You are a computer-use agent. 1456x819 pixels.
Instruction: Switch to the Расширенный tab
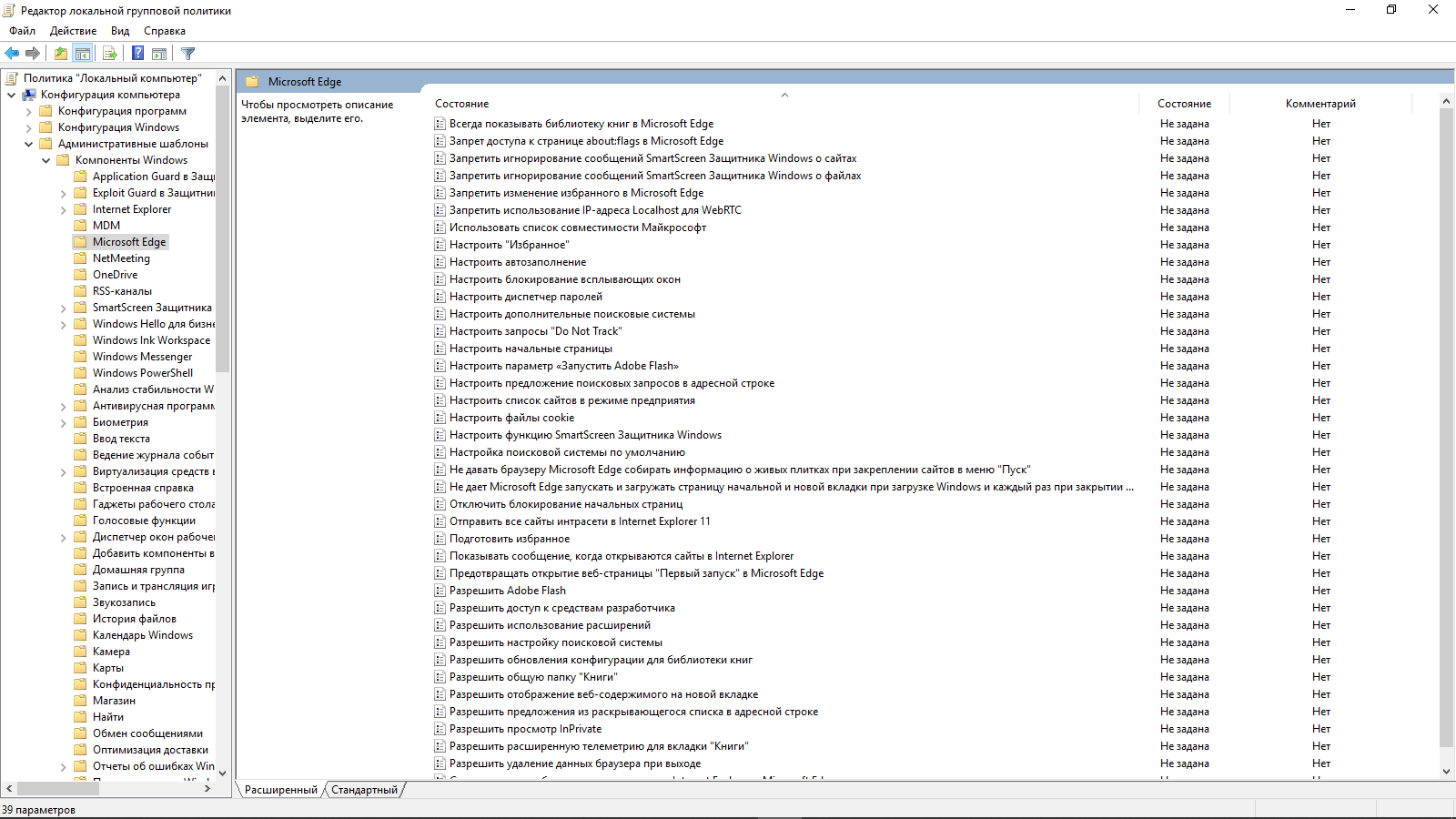[x=280, y=790]
